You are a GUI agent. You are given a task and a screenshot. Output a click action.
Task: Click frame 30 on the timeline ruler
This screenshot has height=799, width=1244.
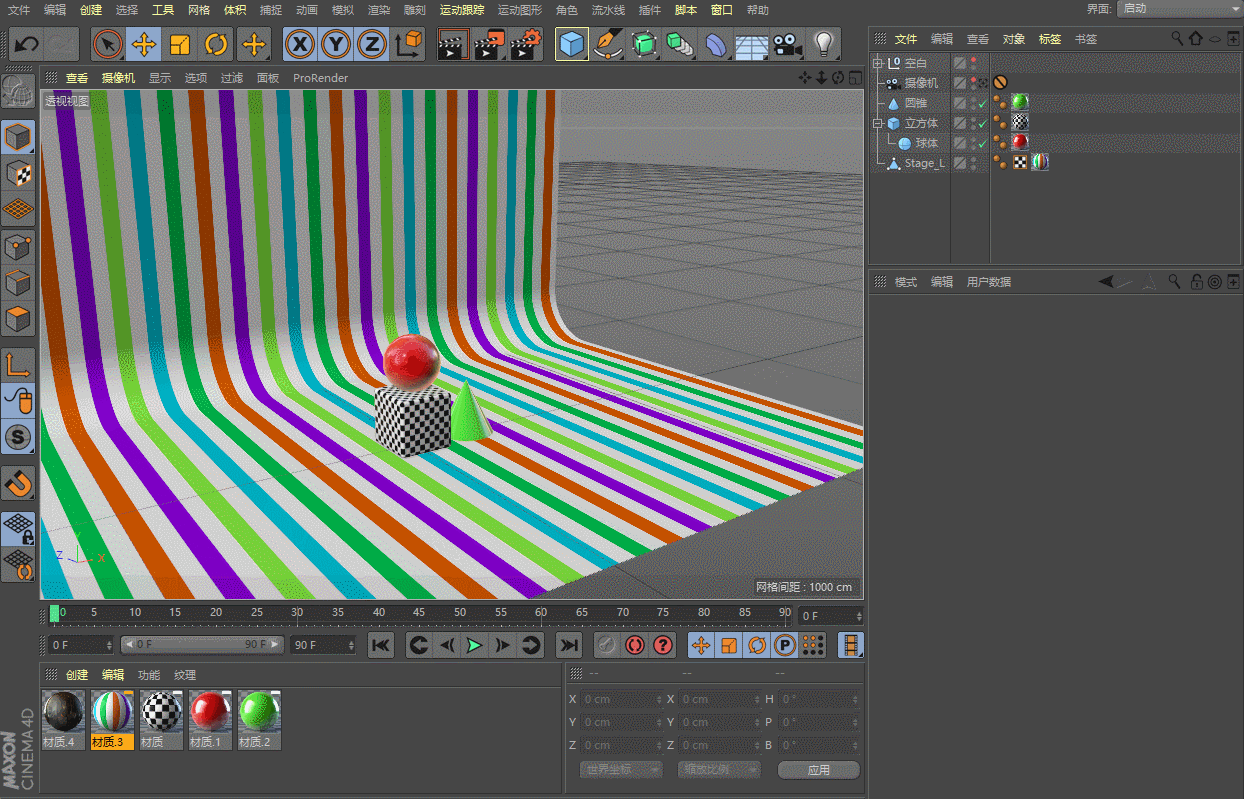point(297,613)
